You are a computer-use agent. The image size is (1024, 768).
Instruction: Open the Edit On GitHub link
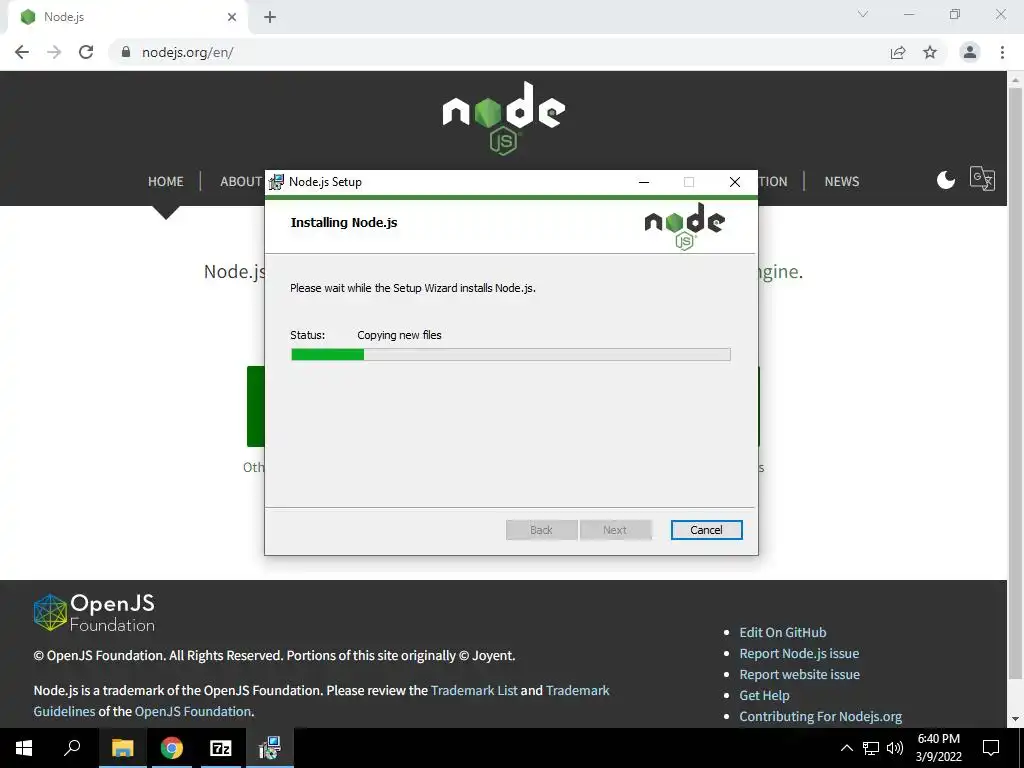coord(782,632)
